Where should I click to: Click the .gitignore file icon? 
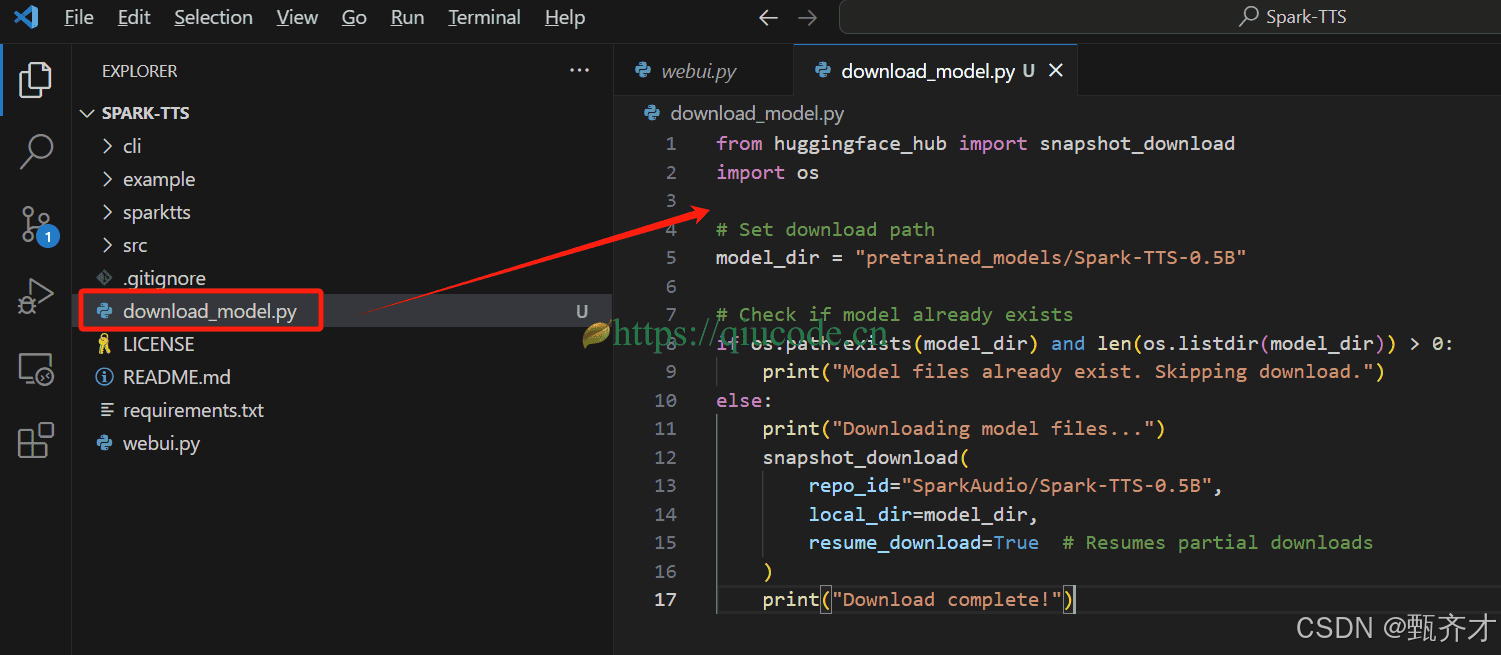tap(104, 278)
